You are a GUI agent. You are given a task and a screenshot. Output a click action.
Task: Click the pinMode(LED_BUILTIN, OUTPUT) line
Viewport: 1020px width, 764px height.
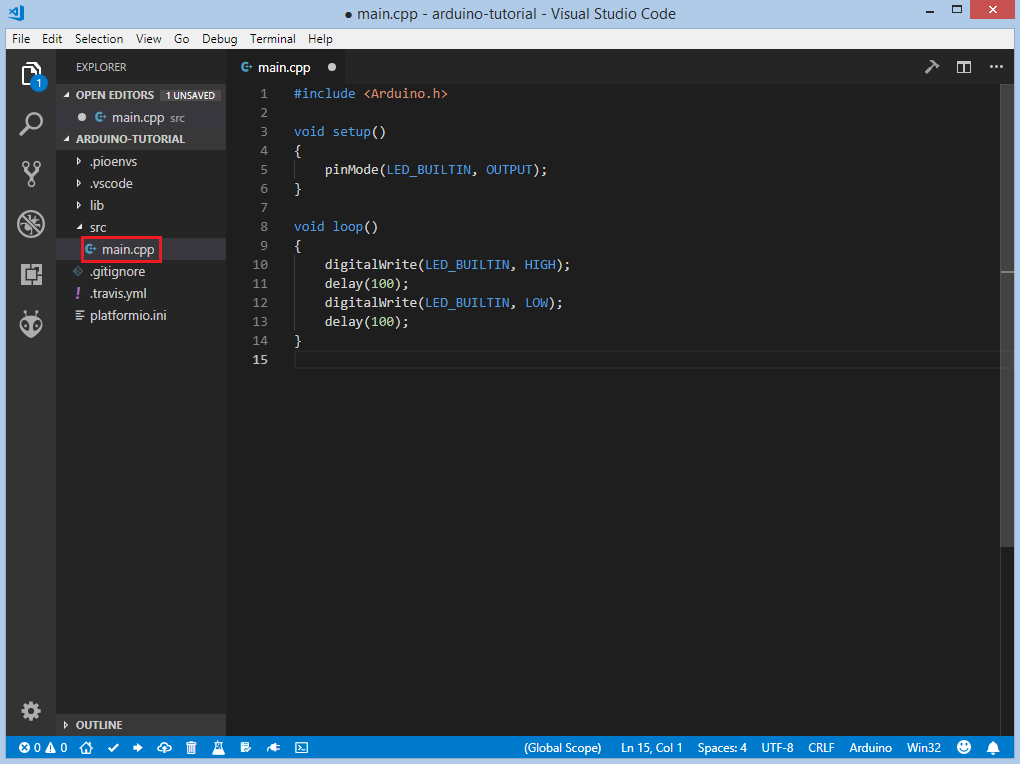(x=436, y=170)
